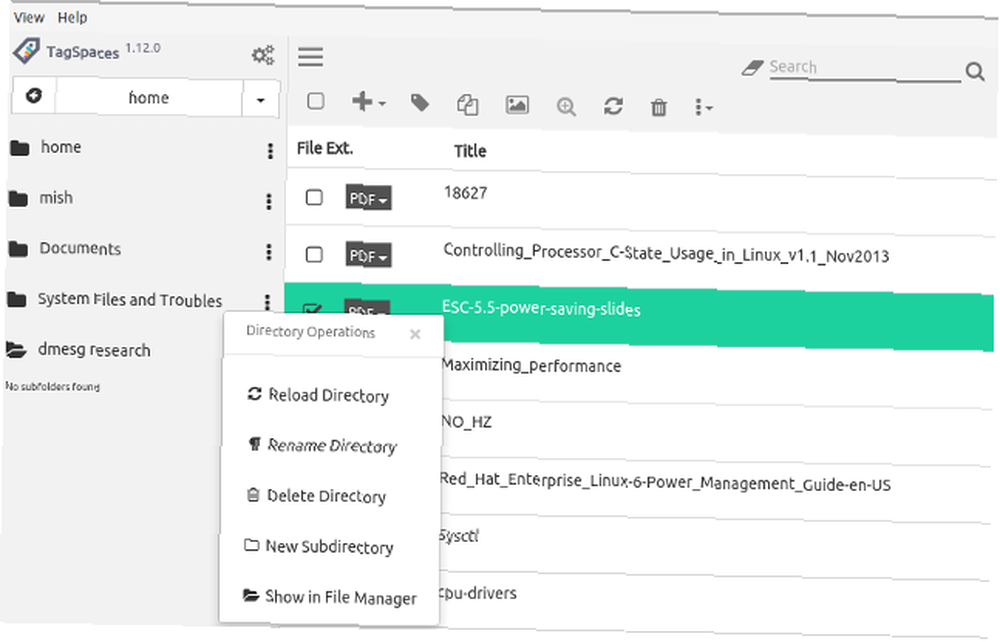Viewport: 1000px width, 642px height.
Task: Open the mish folder options dots
Action: click(x=268, y=201)
